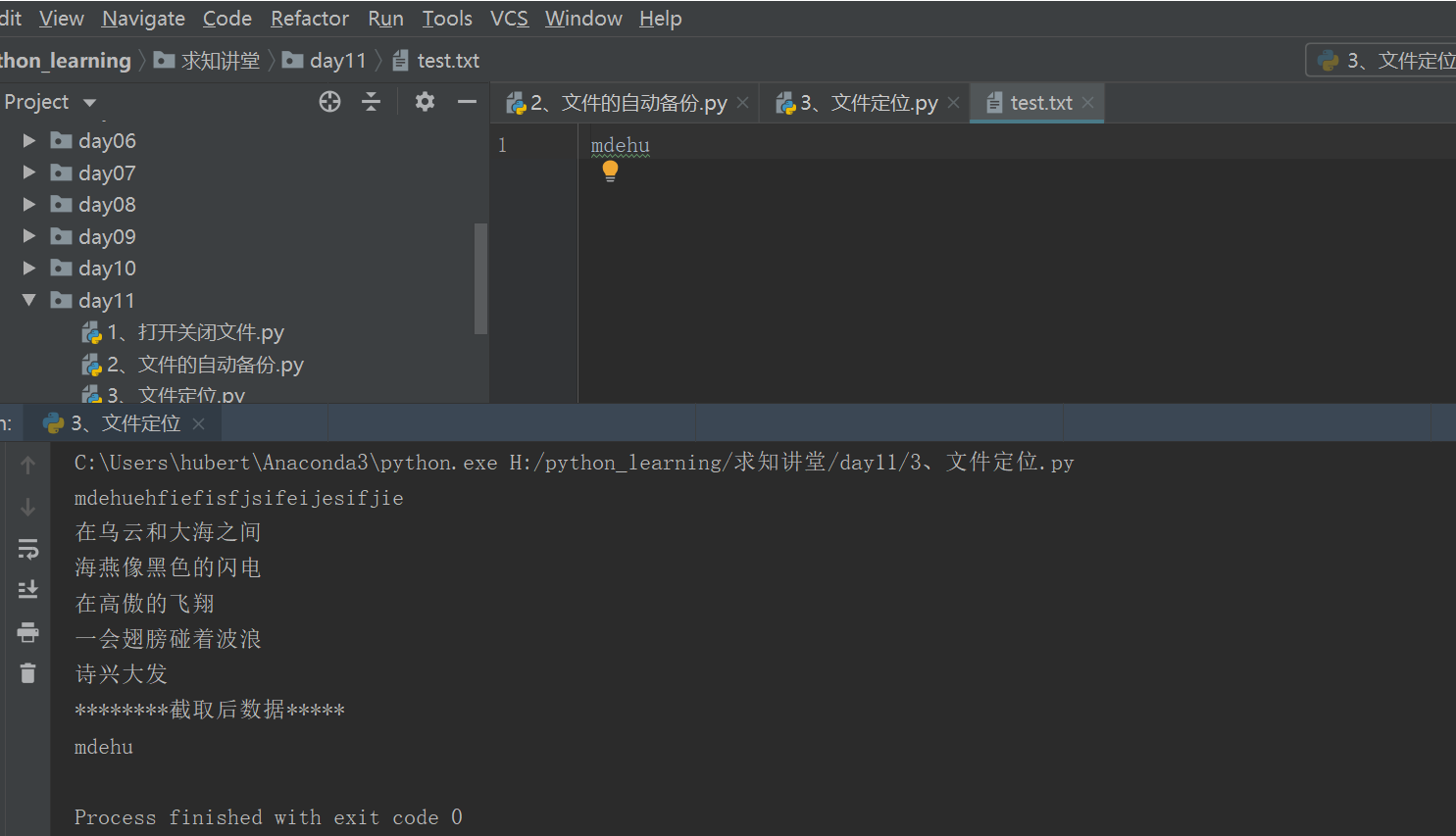Close the 2、文件的自动备份.py editor tab
This screenshot has width=1456, height=836.
click(743, 102)
